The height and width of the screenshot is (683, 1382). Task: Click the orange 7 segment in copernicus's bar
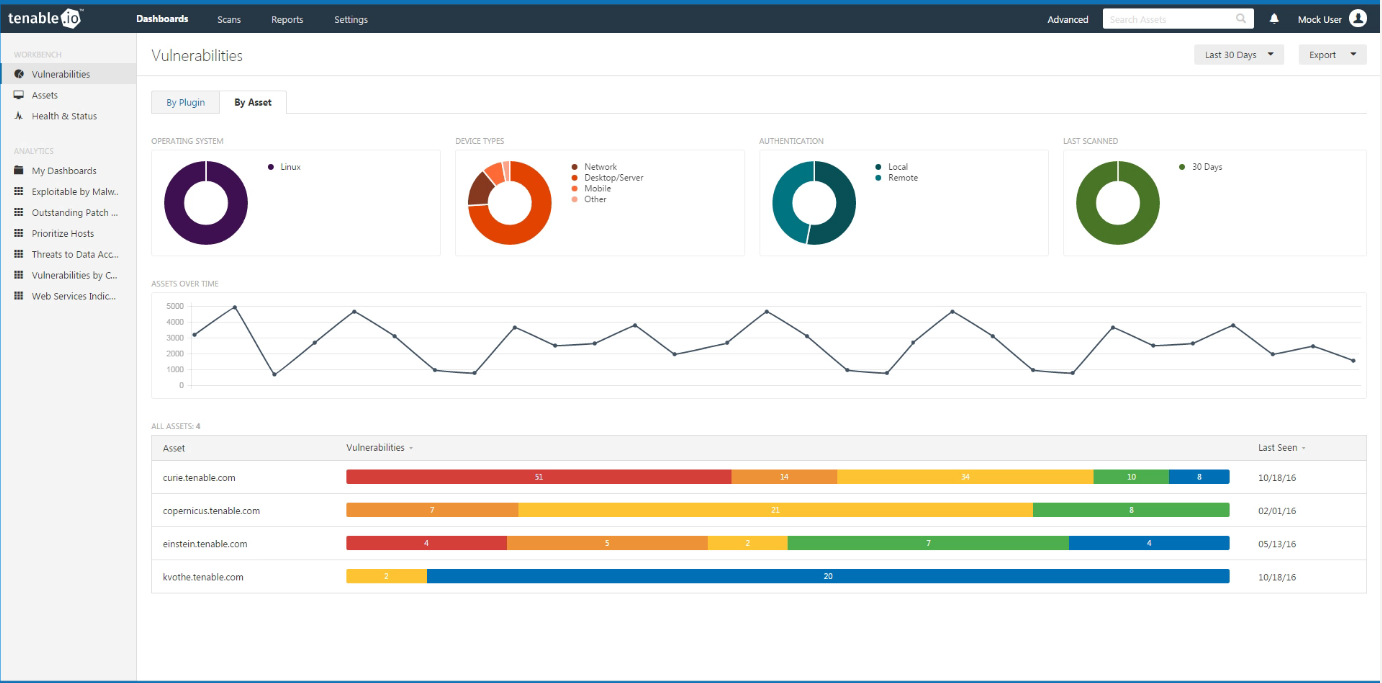(432, 510)
